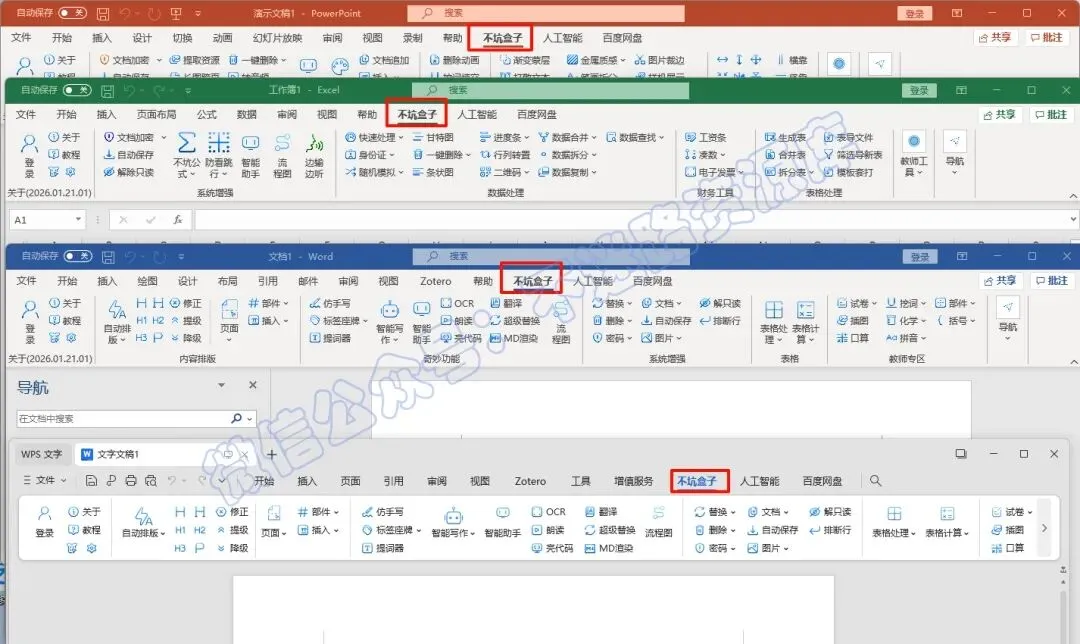The width and height of the screenshot is (1080, 644).
Task: Collapse Word ribbon with chevron at right
Action: pos(1073,361)
